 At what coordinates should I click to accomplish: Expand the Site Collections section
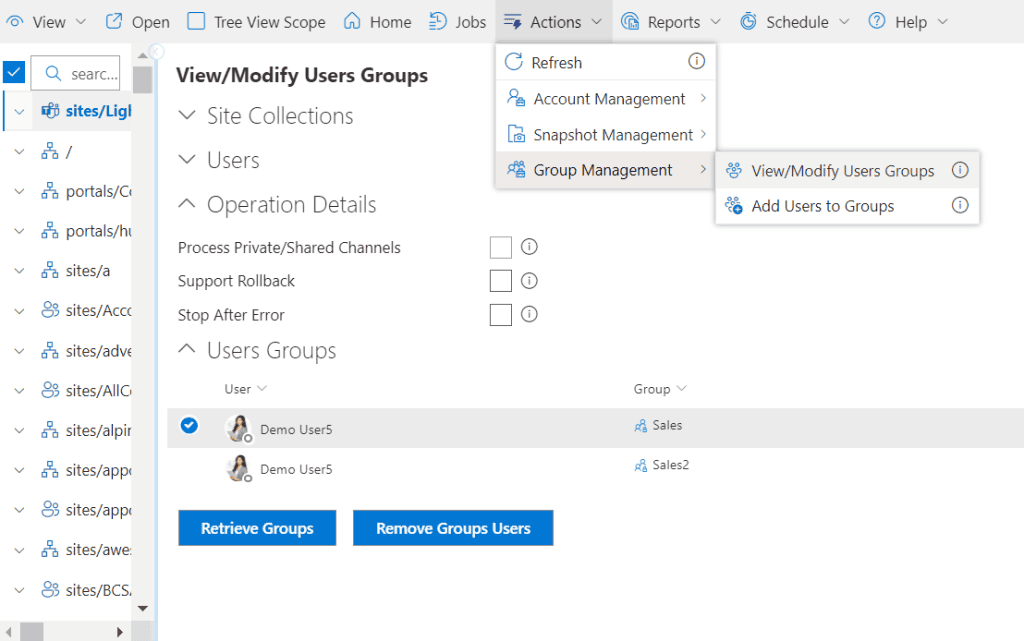click(187, 116)
